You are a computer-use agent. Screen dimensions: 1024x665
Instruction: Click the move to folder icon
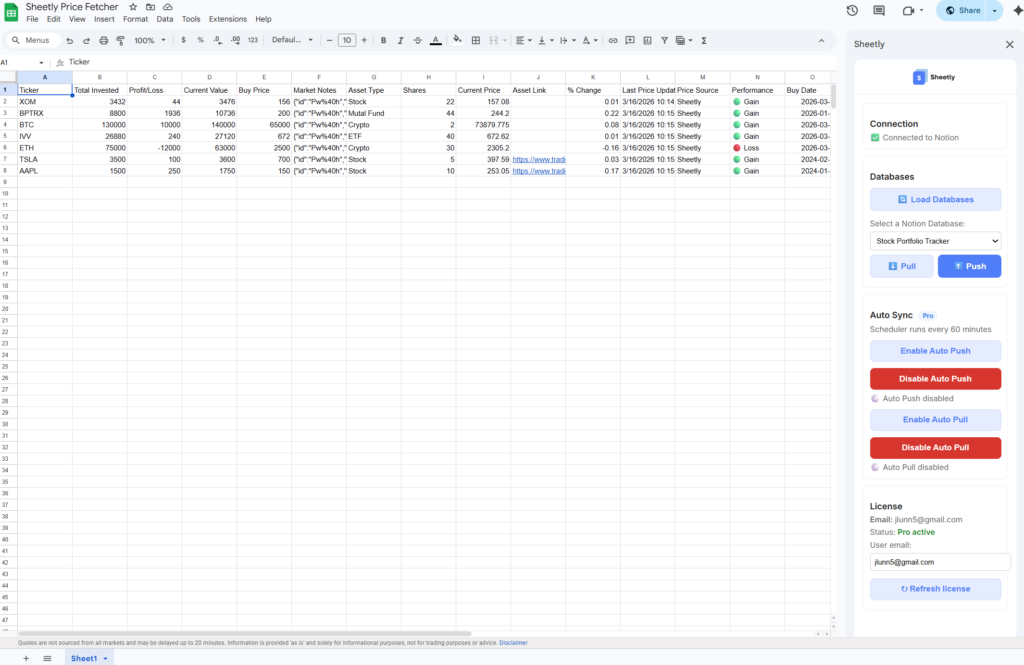click(150, 7)
